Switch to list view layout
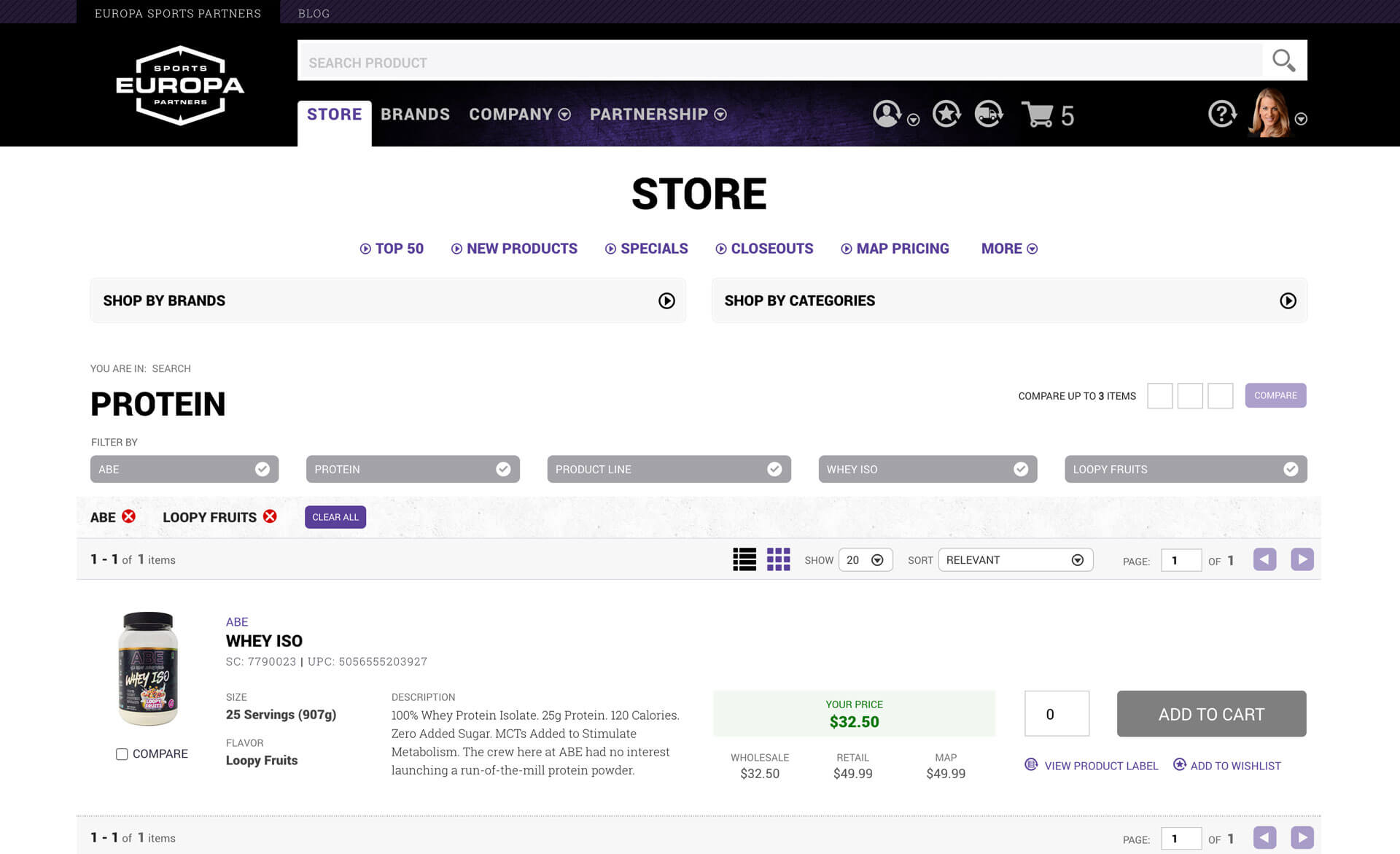Screen dimensions: 1400x854 point(744,559)
